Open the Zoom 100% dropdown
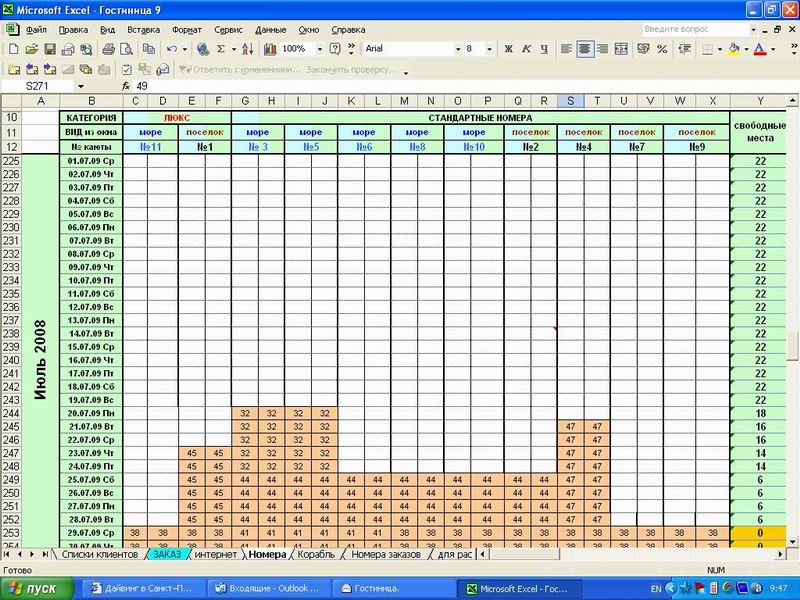The image size is (800, 600). point(322,48)
